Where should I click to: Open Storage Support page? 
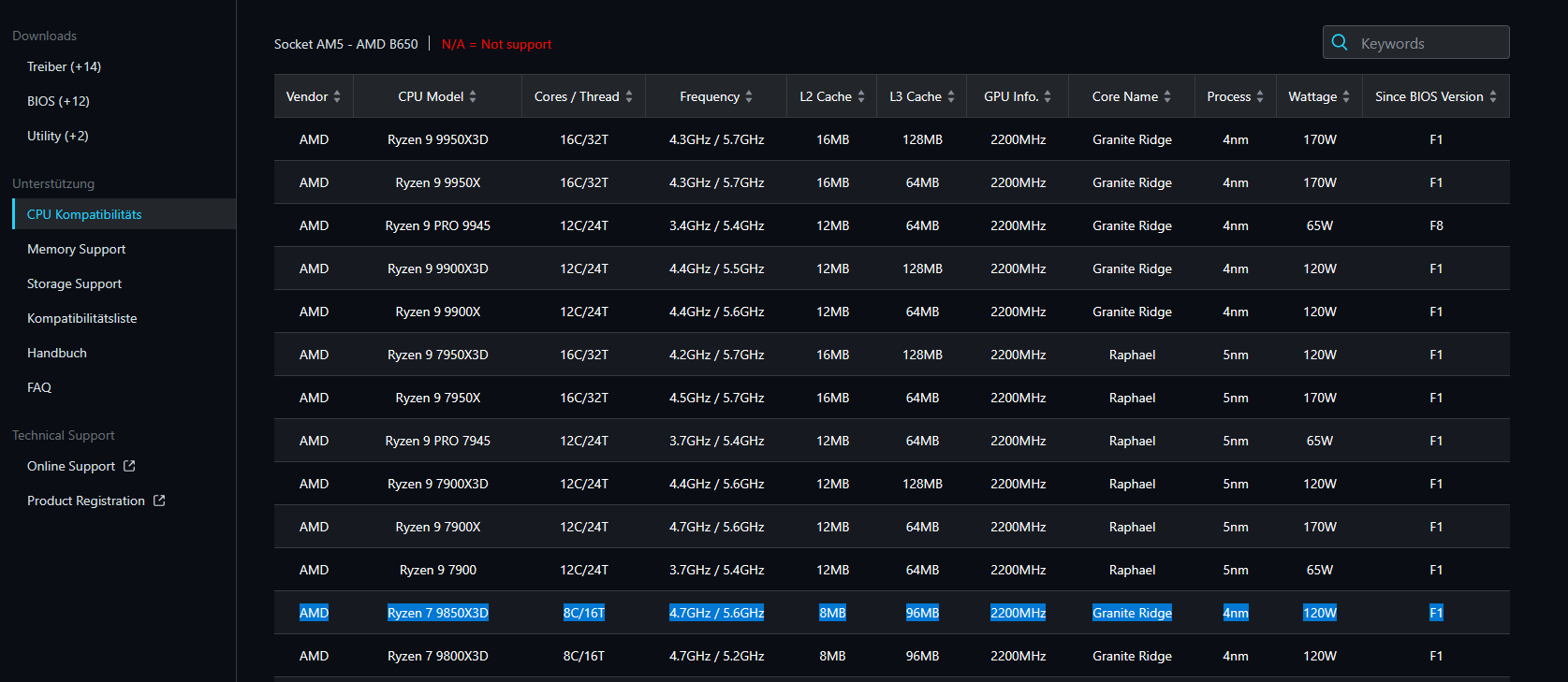74,283
